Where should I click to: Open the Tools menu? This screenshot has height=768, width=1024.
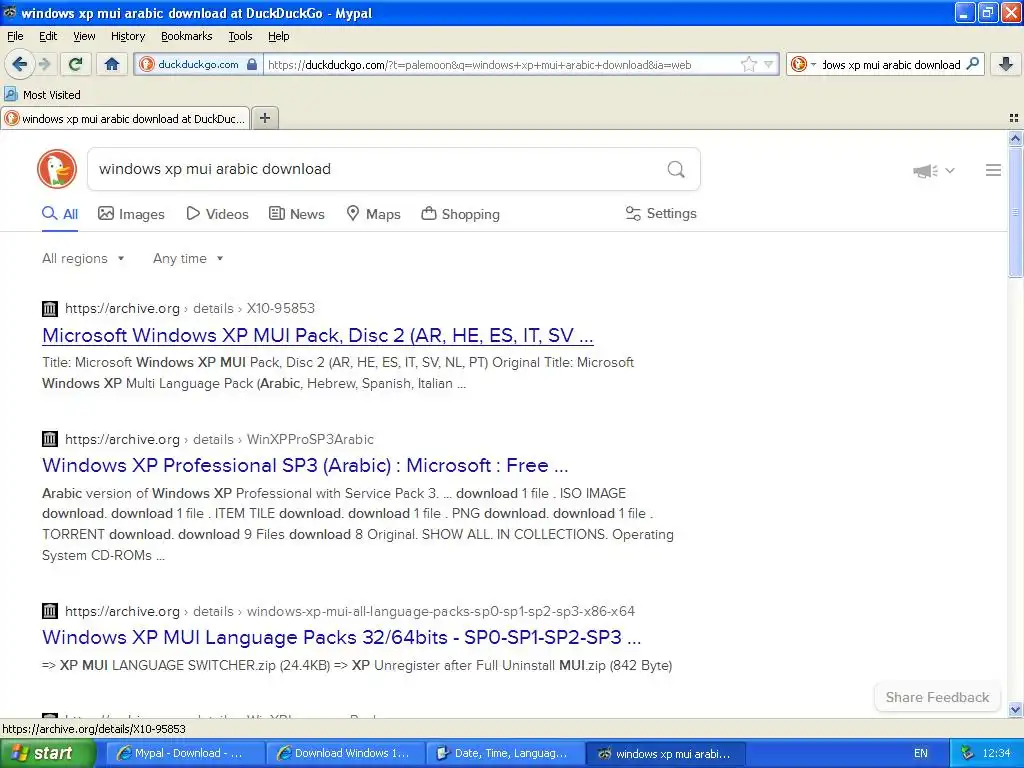point(240,36)
